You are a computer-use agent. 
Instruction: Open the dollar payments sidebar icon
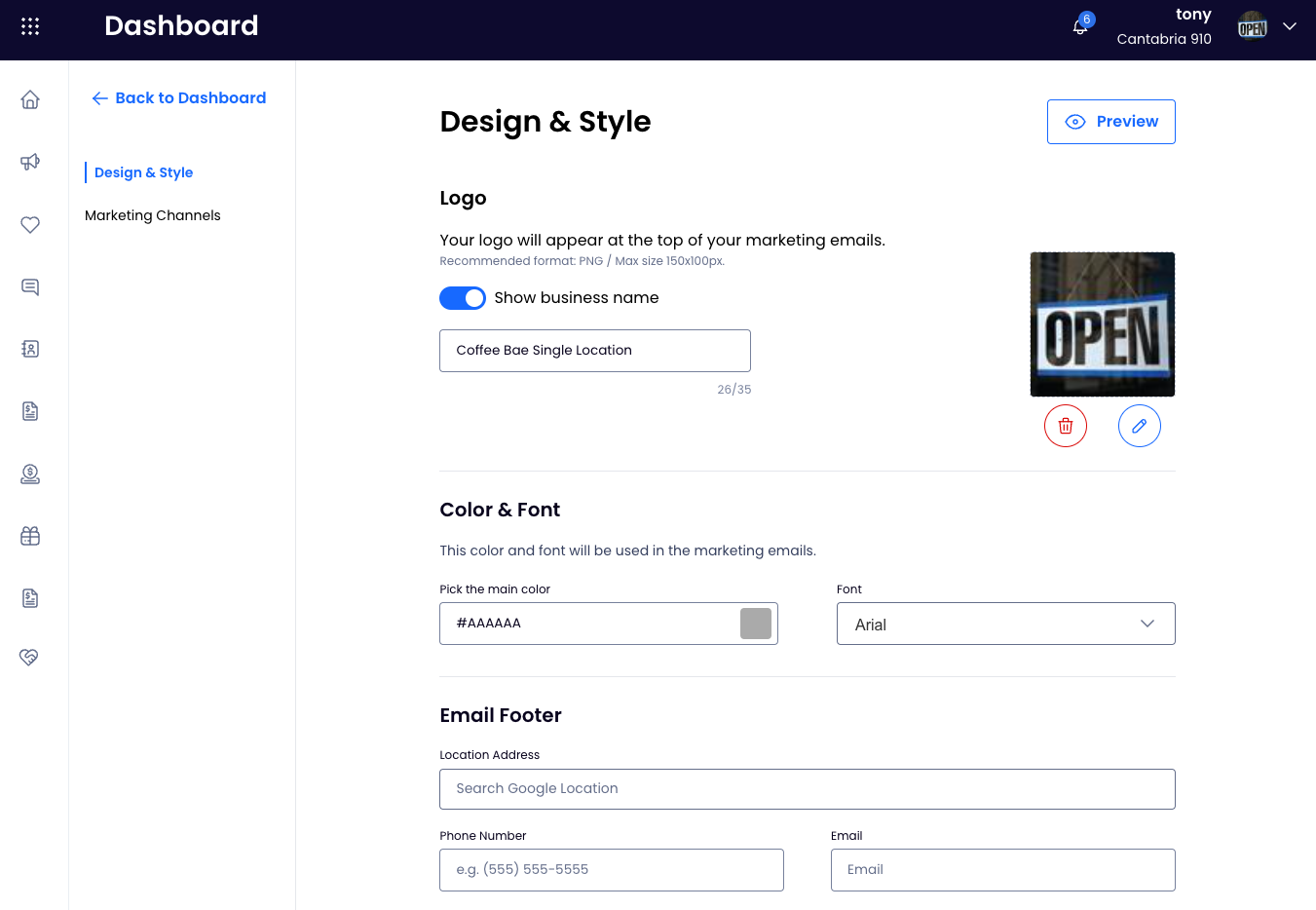coord(30,474)
